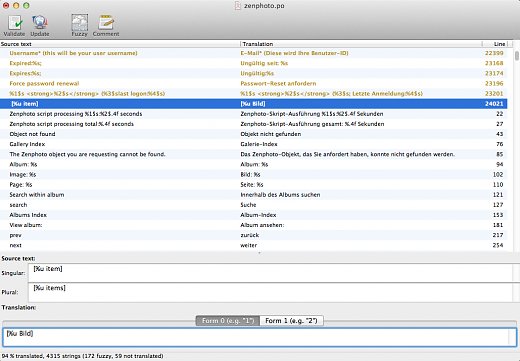Viewport: 520px width, 361px height.
Task: Select the "Album: %s" source row
Action: point(254,164)
